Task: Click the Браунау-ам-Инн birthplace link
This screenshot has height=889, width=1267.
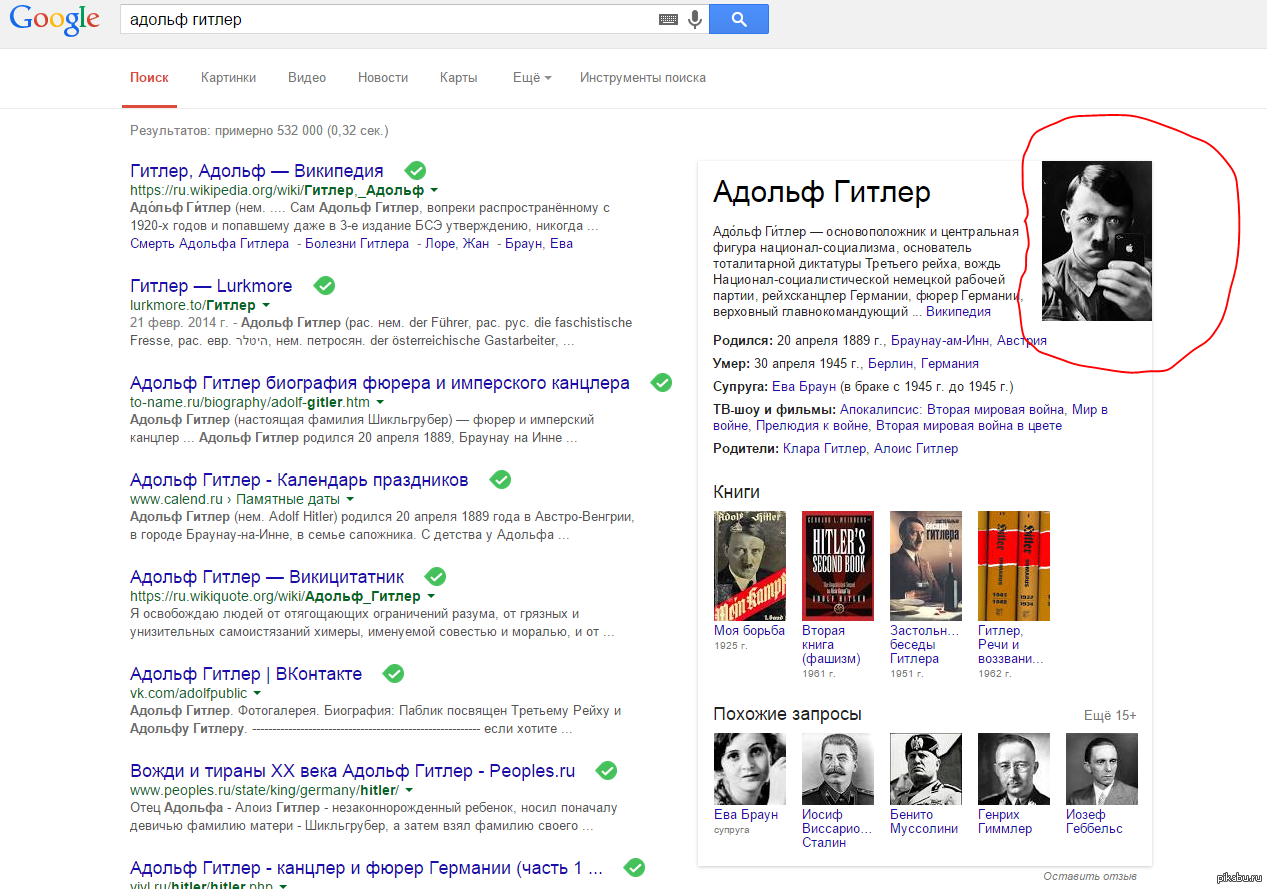Action: (940, 340)
